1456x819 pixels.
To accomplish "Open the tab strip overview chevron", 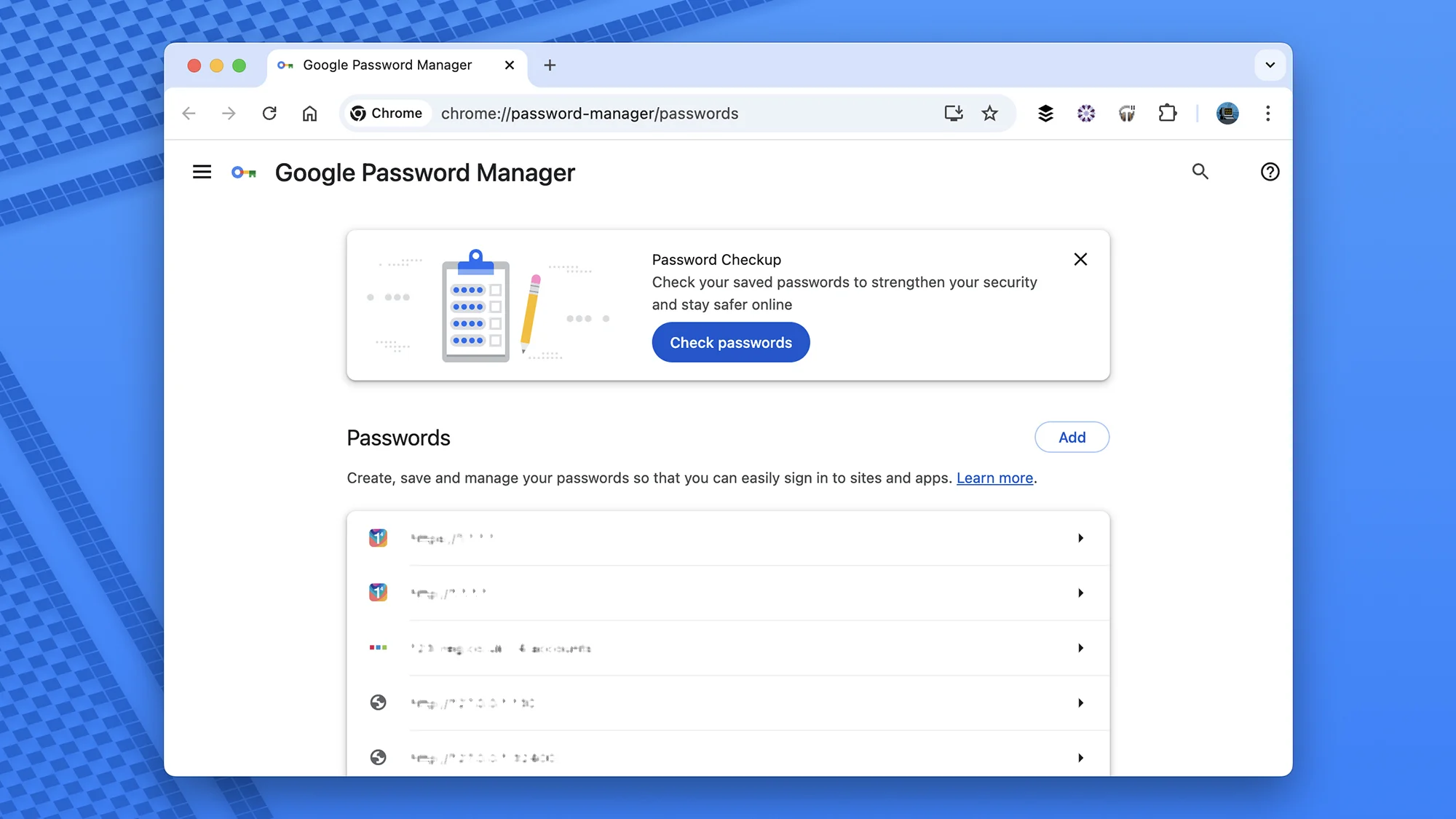I will pyautogui.click(x=1270, y=65).
